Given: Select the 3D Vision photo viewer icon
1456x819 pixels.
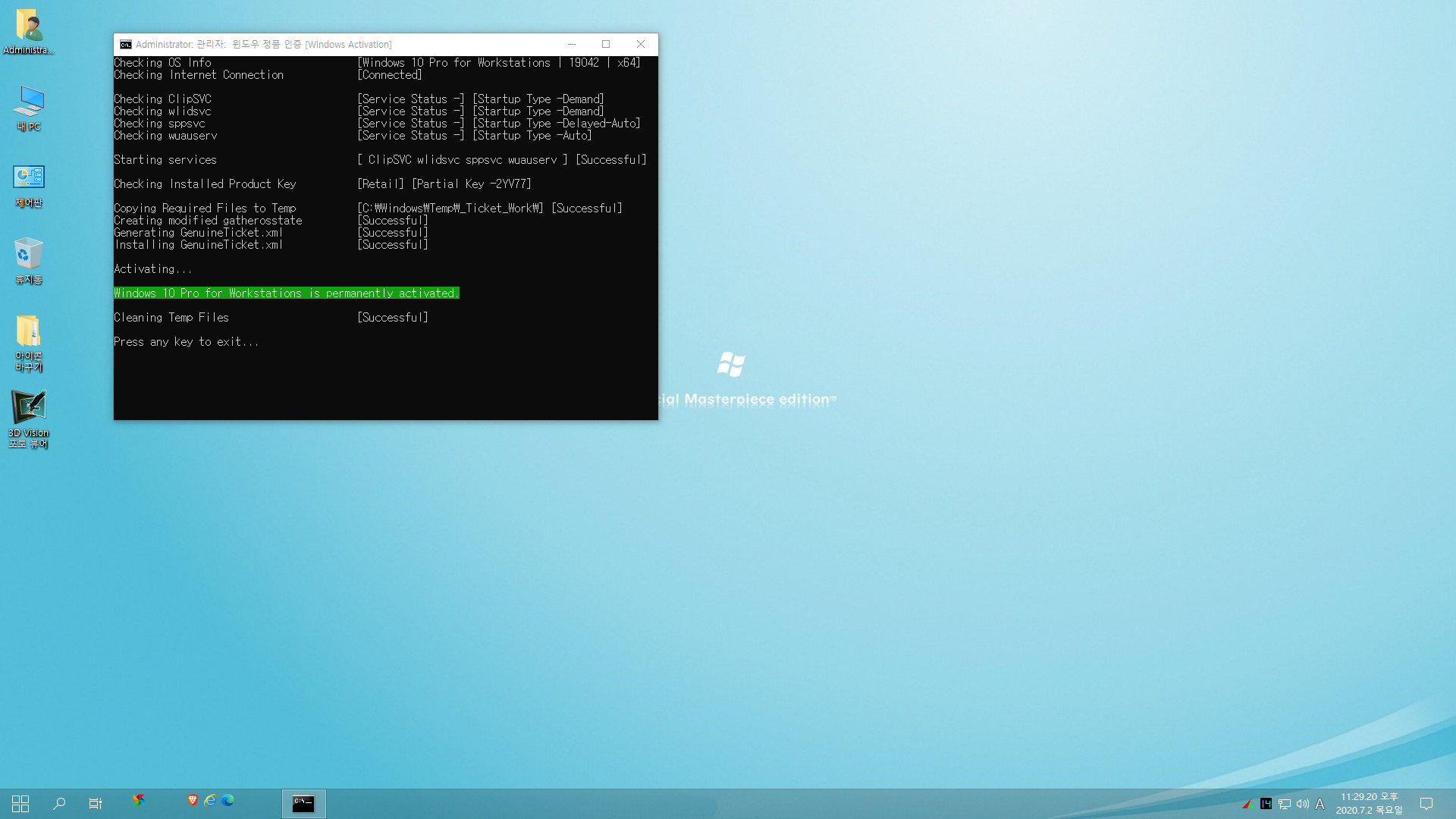Looking at the screenshot, I should coord(29,419).
